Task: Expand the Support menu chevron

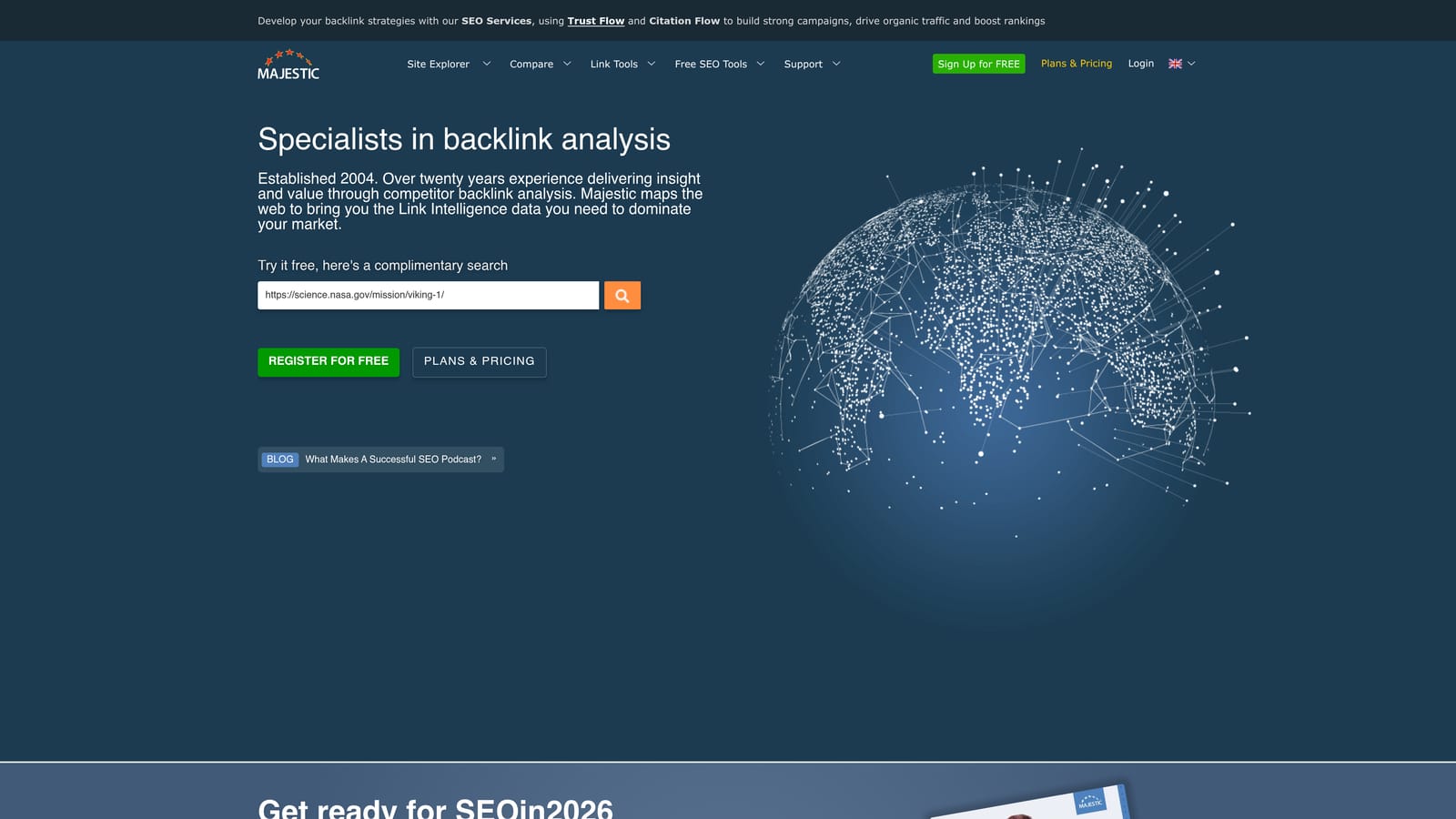Action: [x=836, y=64]
